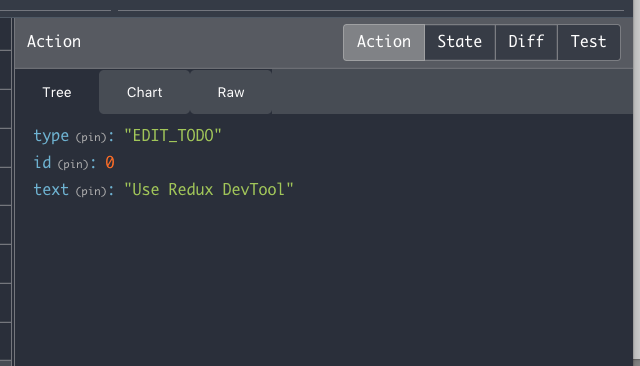Image resolution: width=640 pixels, height=366 pixels.
Task: Click the 'text' key in the tree
Action: click(51, 190)
